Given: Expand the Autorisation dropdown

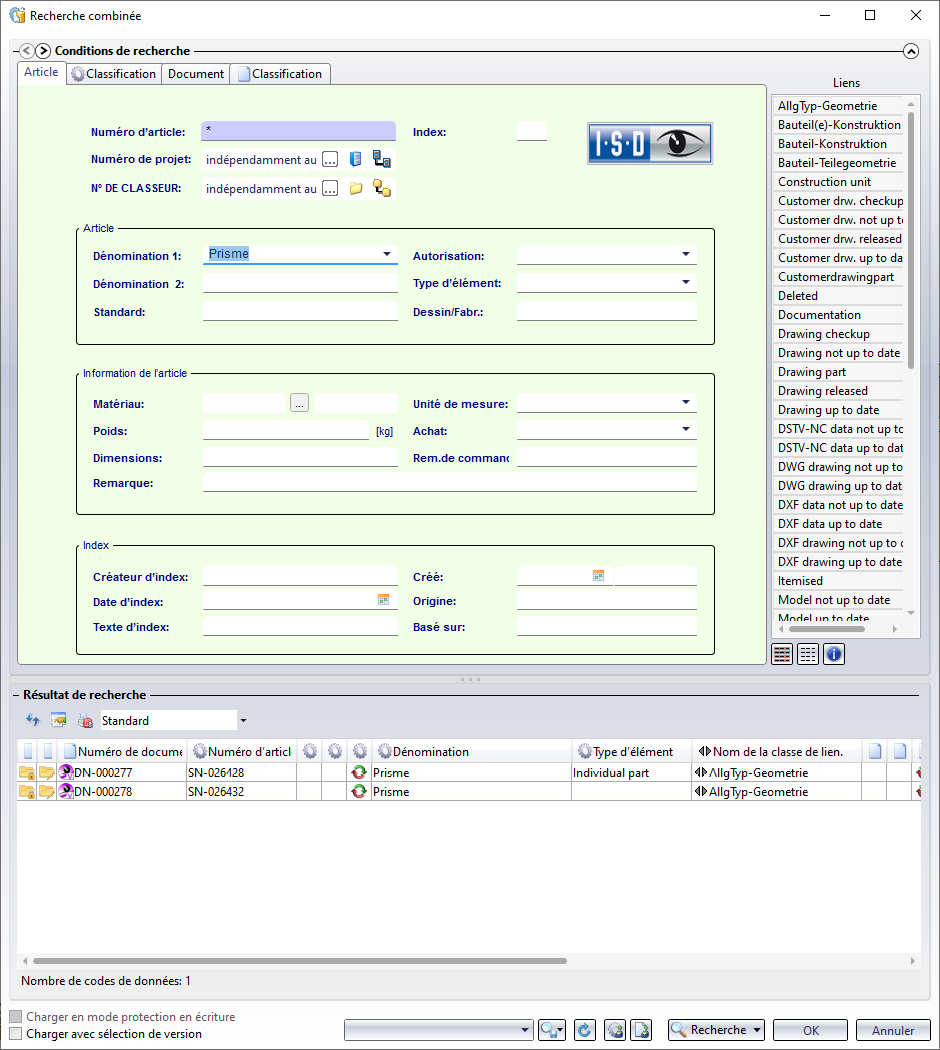Looking at the screenshot, I should pyautogui.click(x=686, y=254).
